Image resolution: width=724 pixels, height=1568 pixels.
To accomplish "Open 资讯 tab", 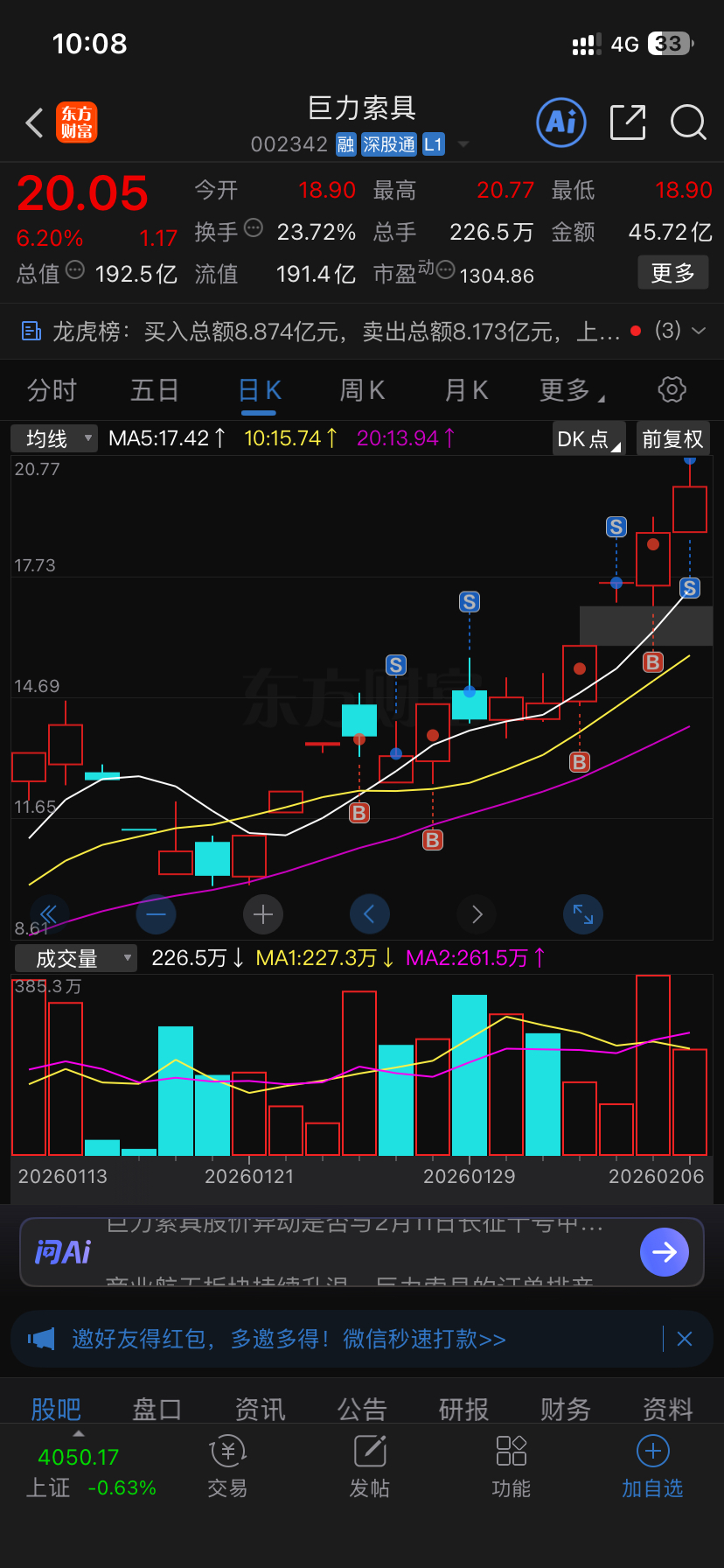I will (260, 1409).
